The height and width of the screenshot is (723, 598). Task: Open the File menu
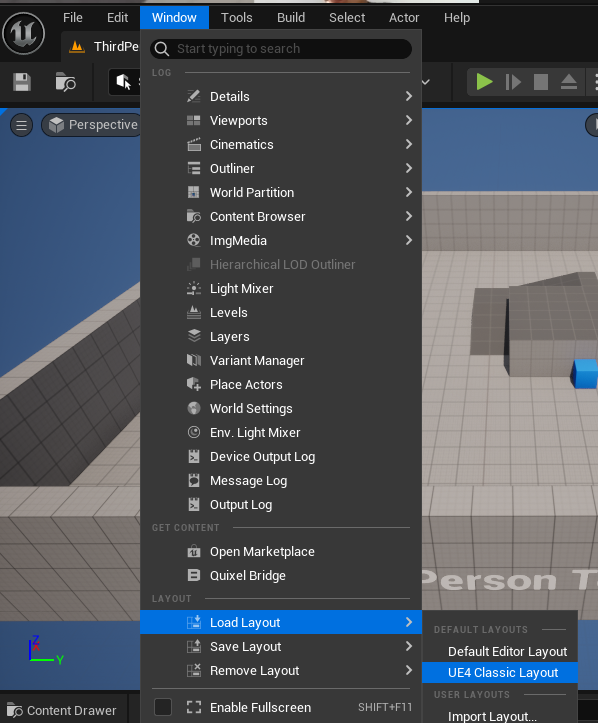[73, 18]
